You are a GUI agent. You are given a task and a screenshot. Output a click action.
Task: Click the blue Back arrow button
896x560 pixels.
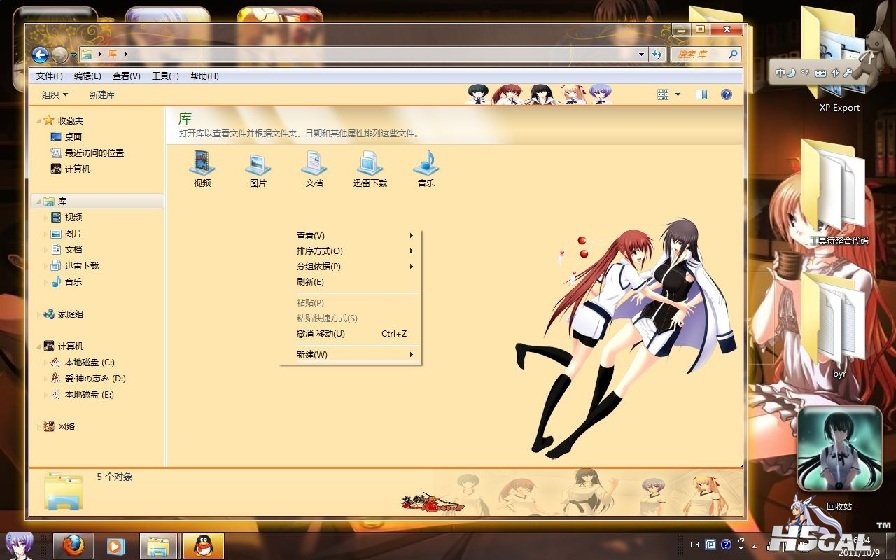(40, 55)
